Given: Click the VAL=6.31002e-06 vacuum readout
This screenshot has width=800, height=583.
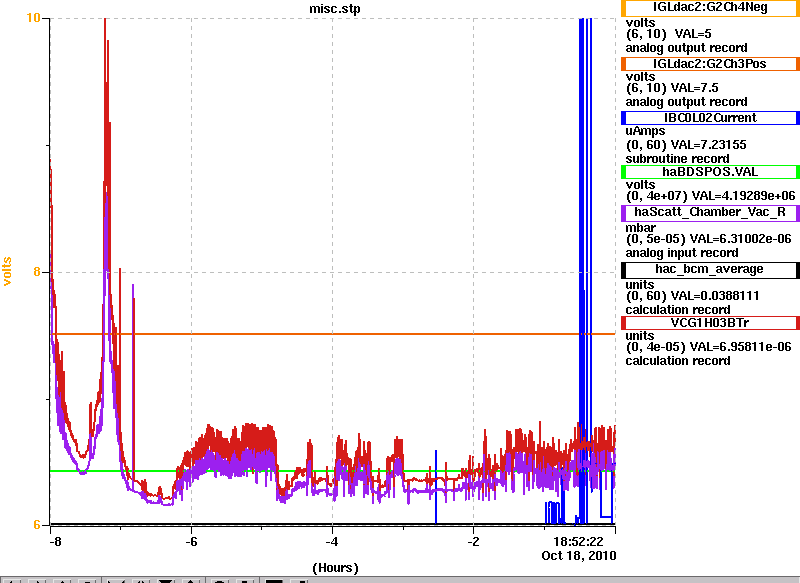Looking at the screenshot, I should [740, 239].
